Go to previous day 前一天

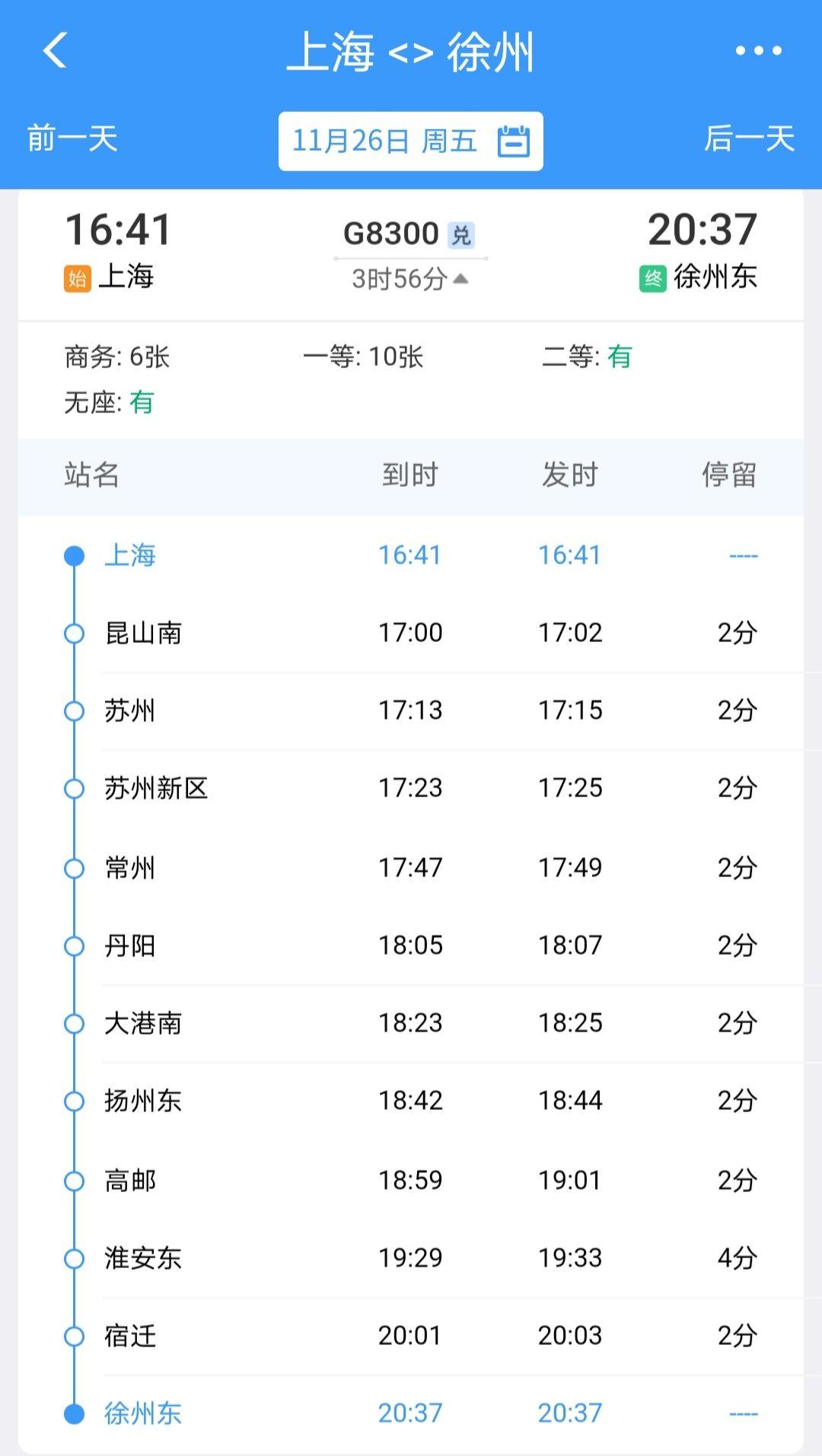(x=72, y=139)
